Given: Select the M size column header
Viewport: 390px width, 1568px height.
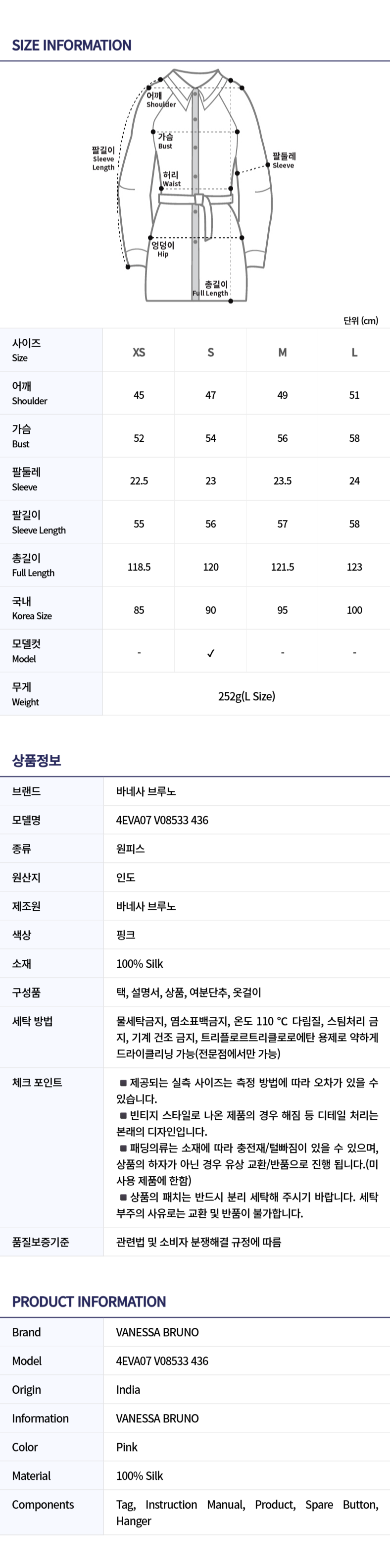Looking at the screenshot, I should pos(282,352).
